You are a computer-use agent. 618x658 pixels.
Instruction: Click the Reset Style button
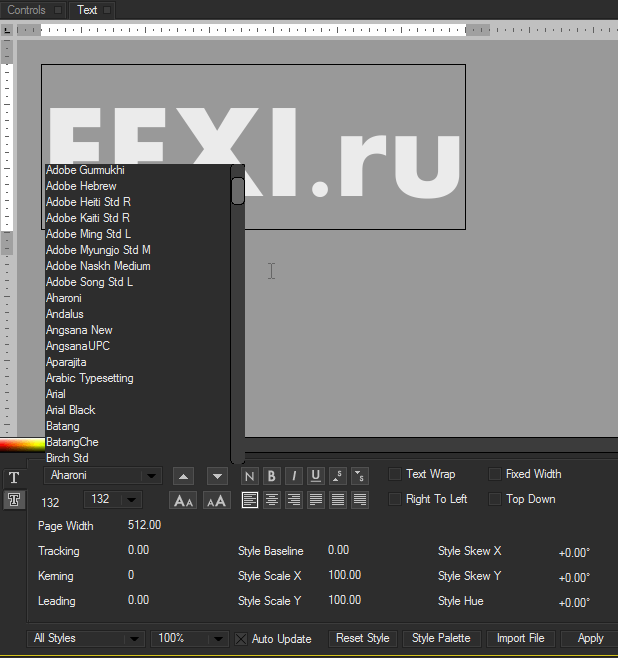tap(362, 638)
